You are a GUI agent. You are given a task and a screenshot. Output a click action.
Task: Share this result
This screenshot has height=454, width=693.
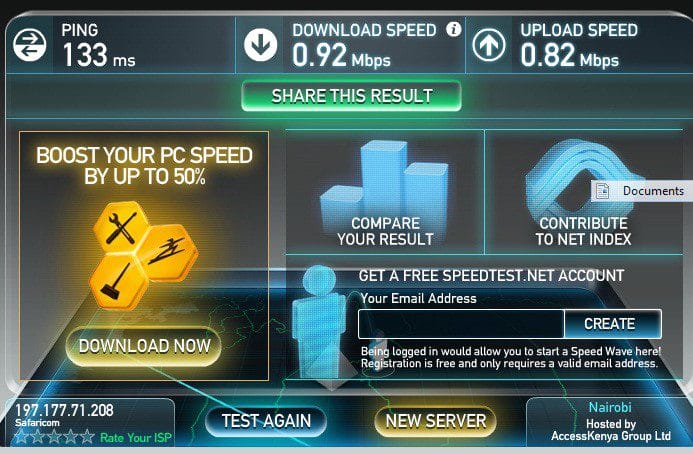coord(352,96)
